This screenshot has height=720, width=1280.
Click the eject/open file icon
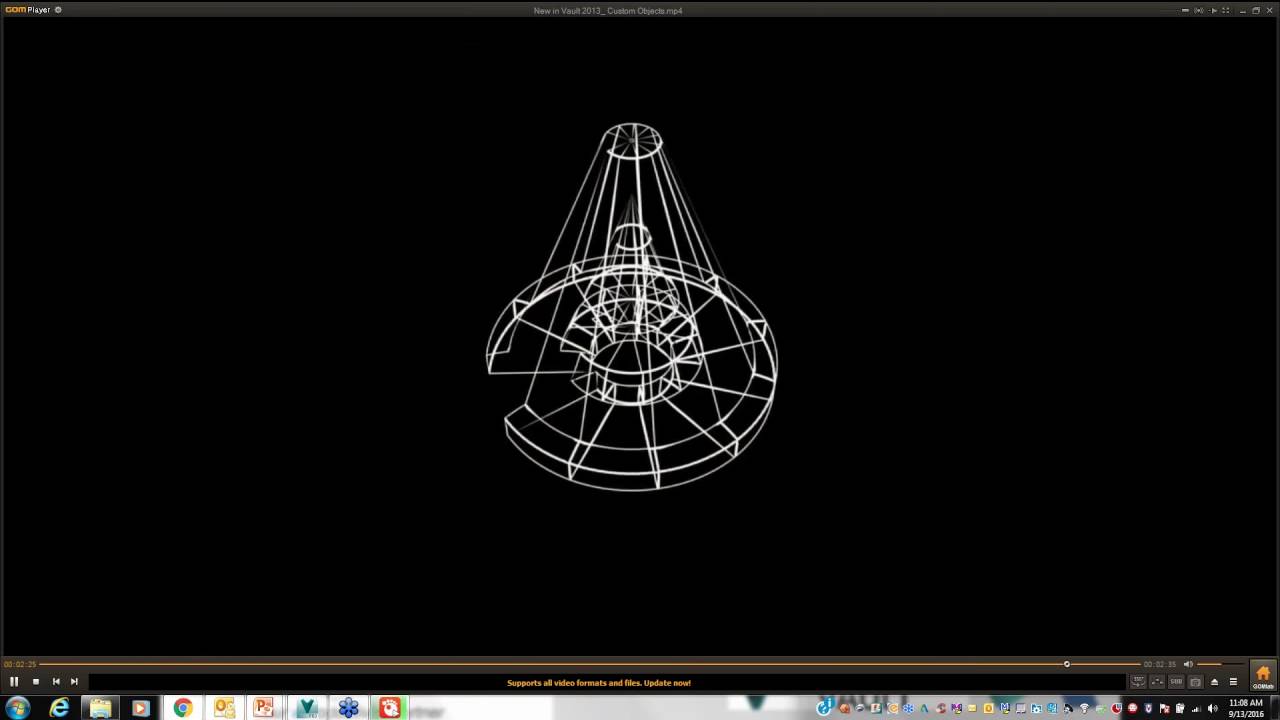point(1214,682)
